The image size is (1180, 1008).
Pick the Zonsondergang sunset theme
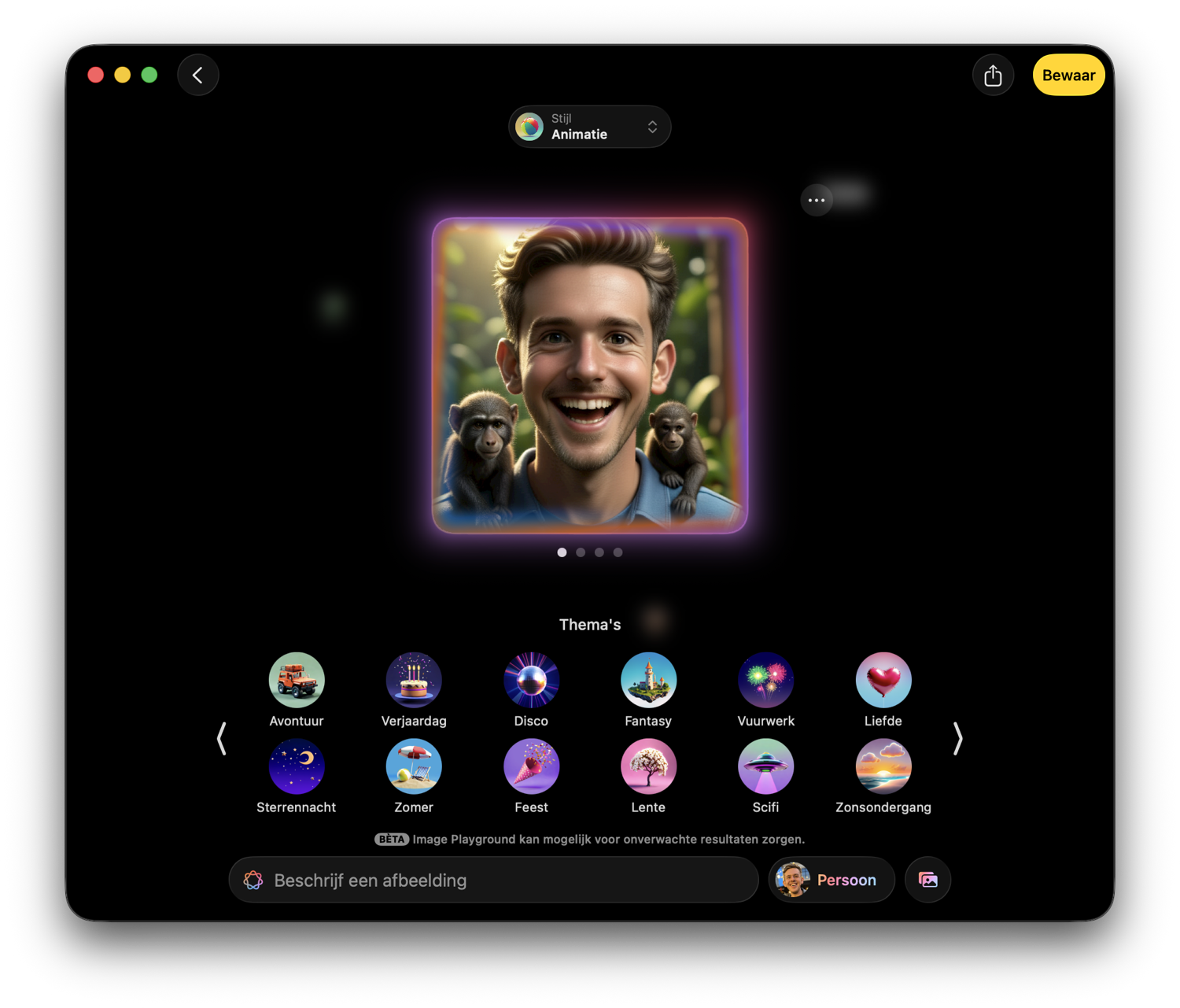(x=883, y=766)
